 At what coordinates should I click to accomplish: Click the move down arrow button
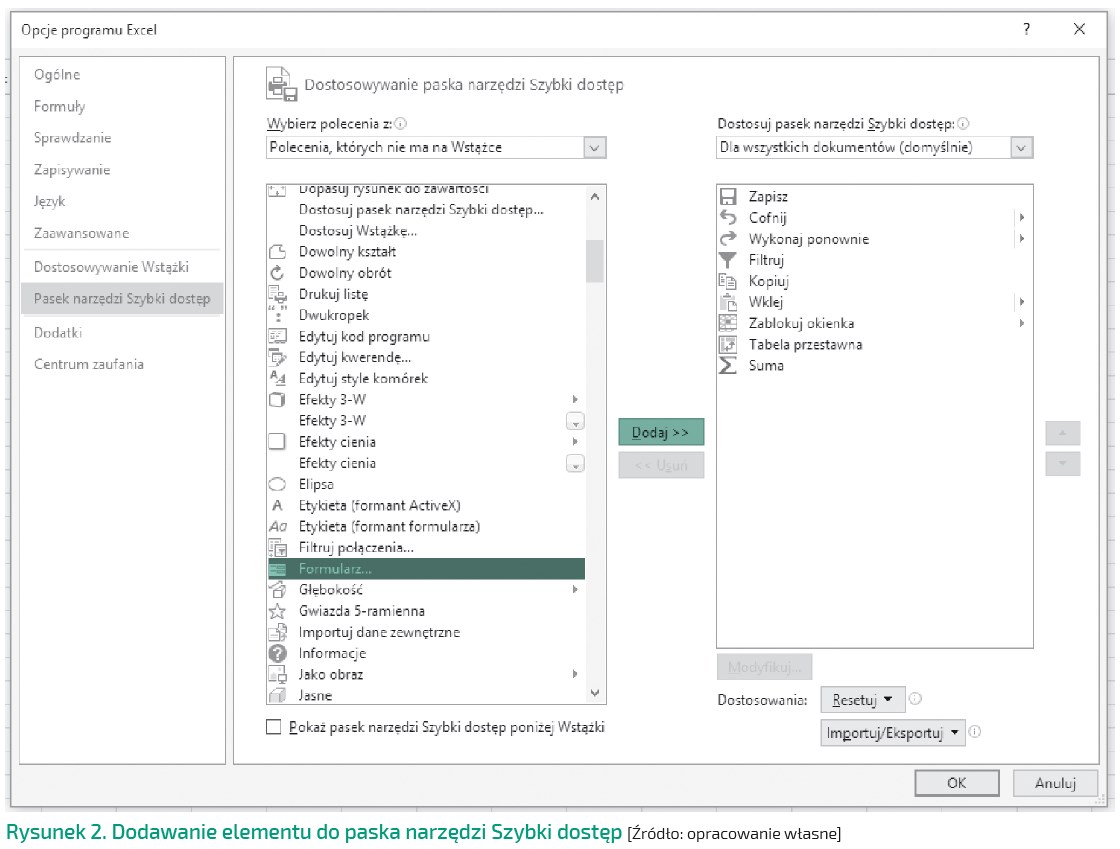[1063, 464]
